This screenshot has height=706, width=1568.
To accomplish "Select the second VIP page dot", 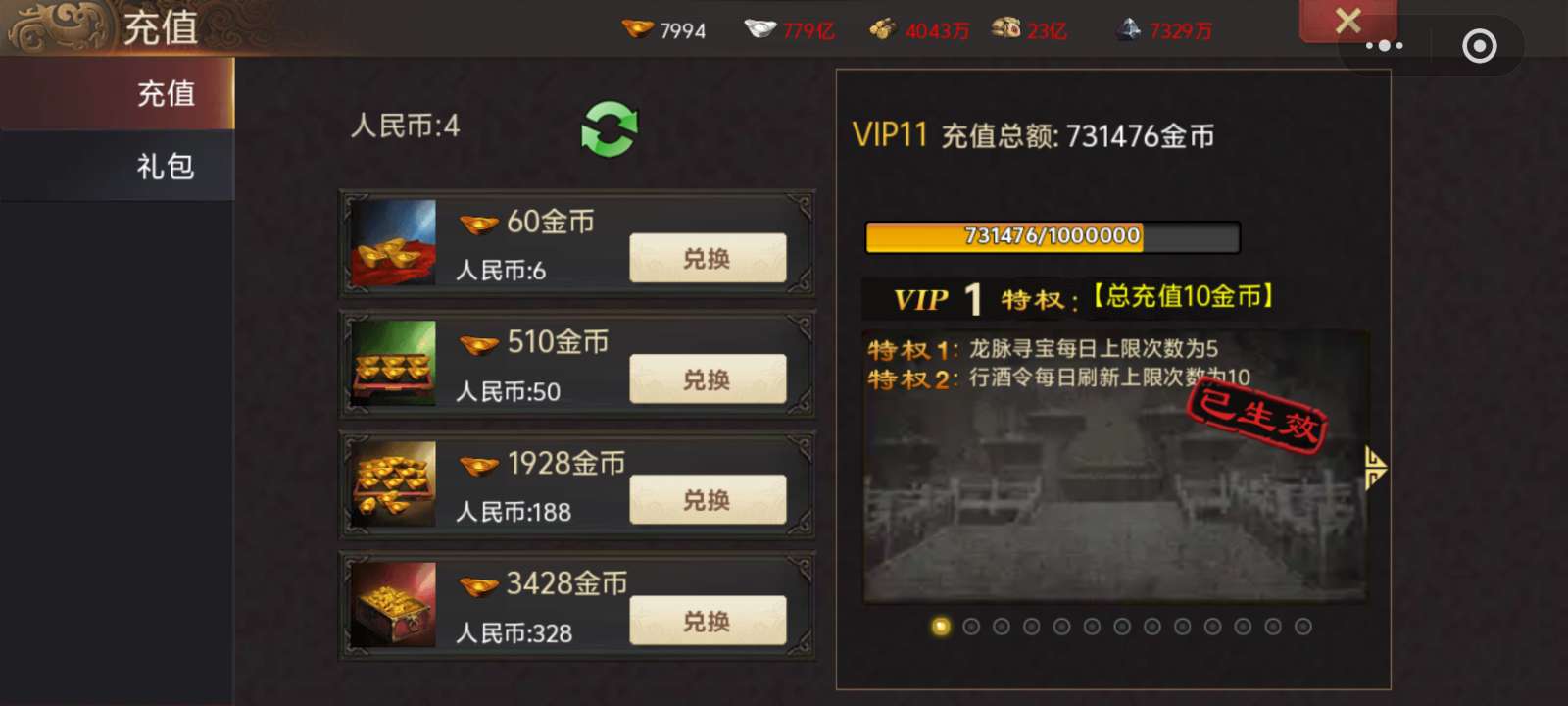I will [971, 627].
